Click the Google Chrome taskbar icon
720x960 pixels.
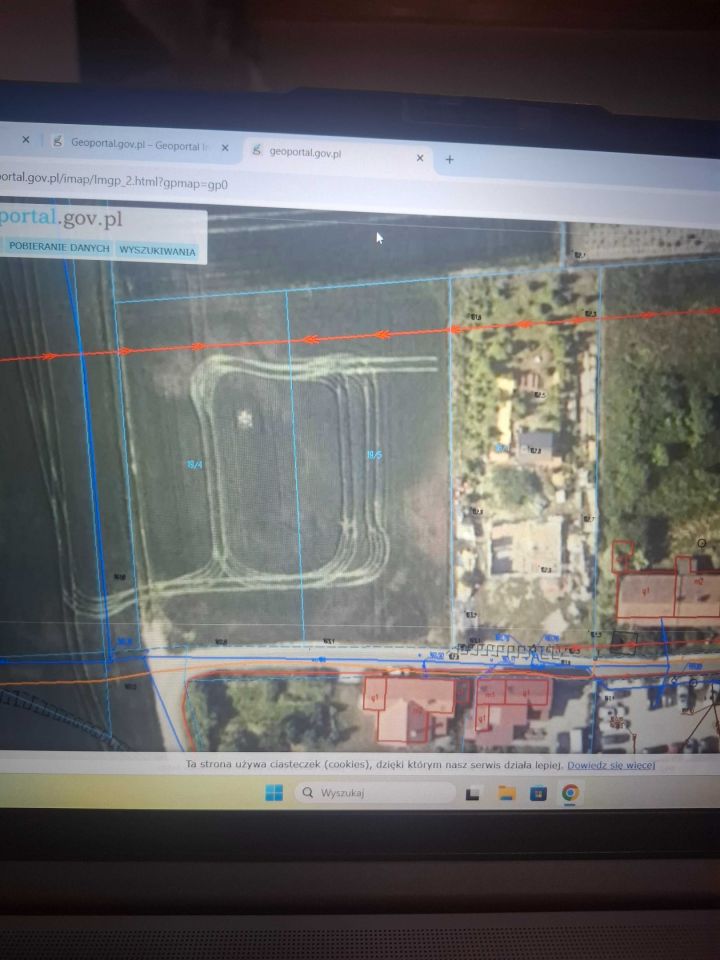[571, 793]
